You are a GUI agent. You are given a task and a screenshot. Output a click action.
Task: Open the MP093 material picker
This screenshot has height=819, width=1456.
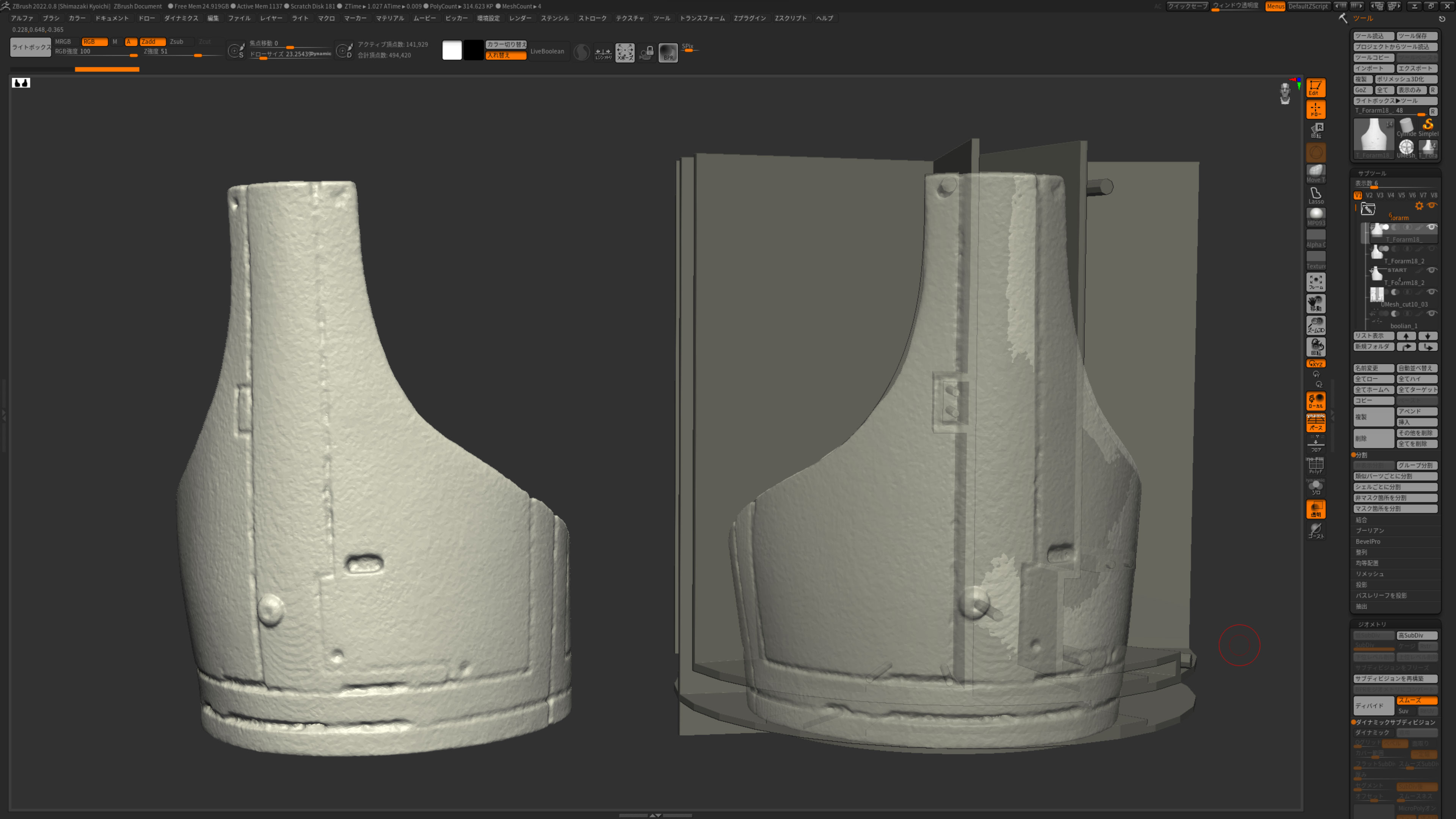pos(1315,217)
